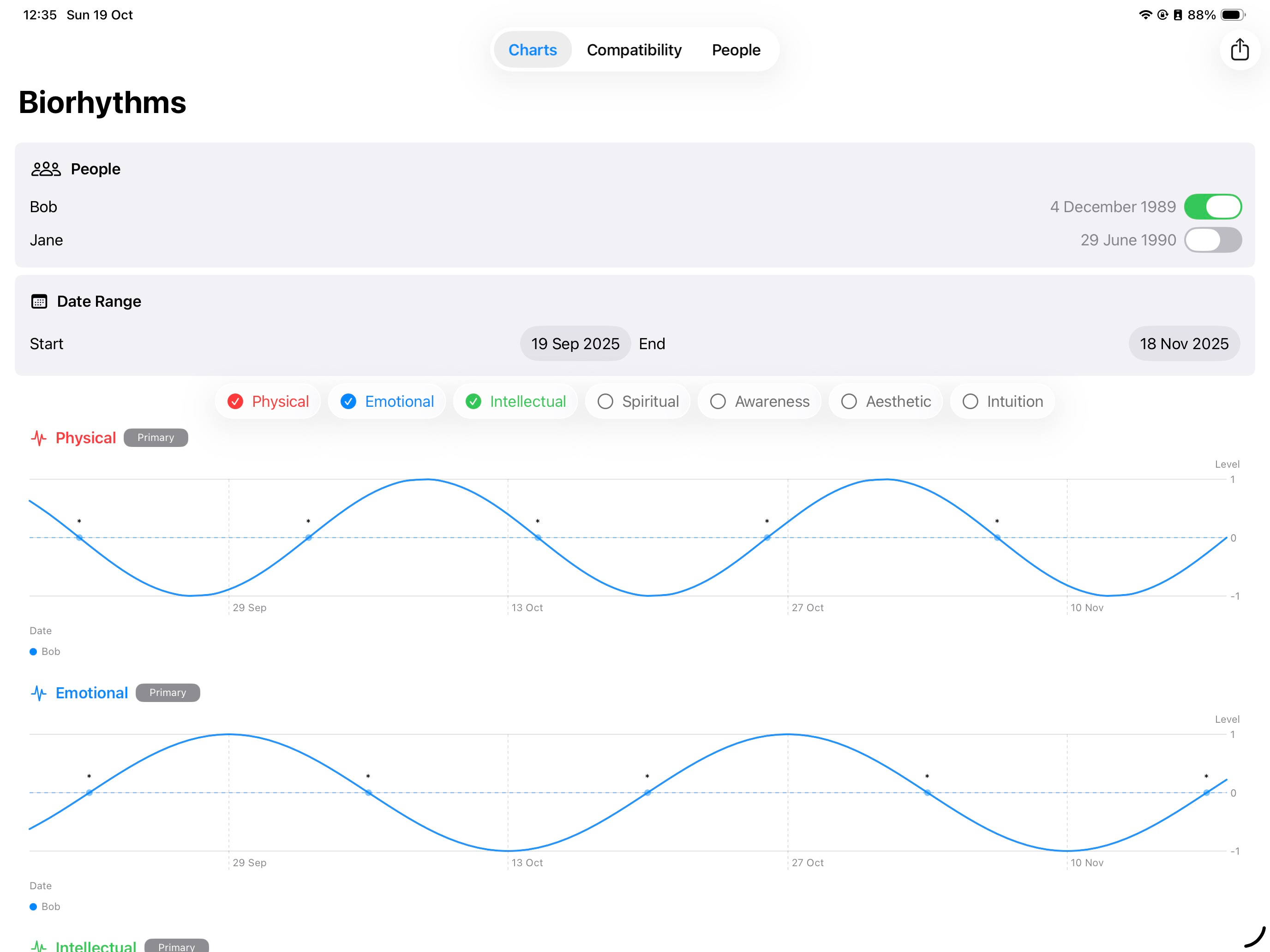
Task: Select the first zero-crossing marker on Physical chart
Action: pyautogui.click(x=79, y=538)
